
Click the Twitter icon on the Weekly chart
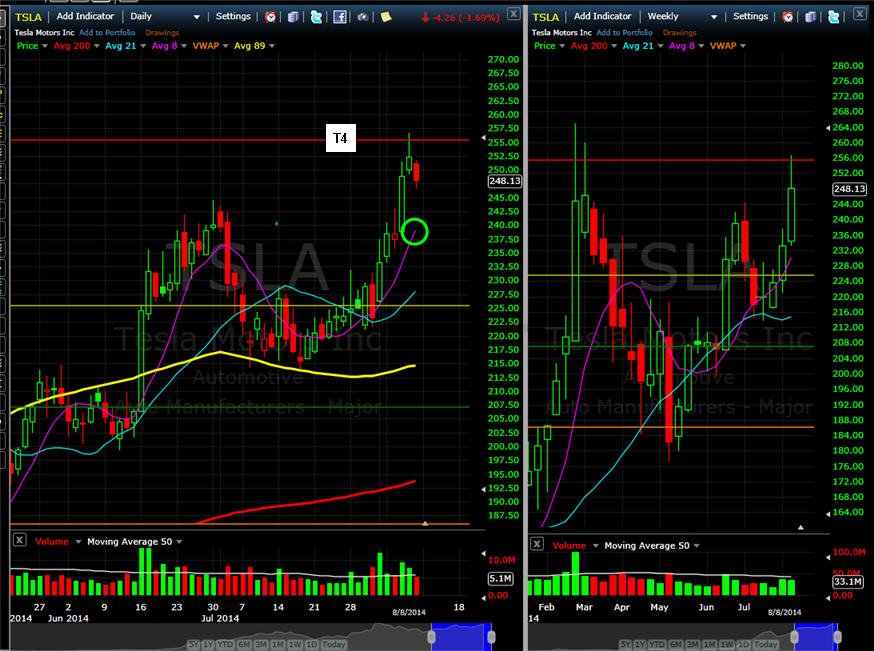833,17
